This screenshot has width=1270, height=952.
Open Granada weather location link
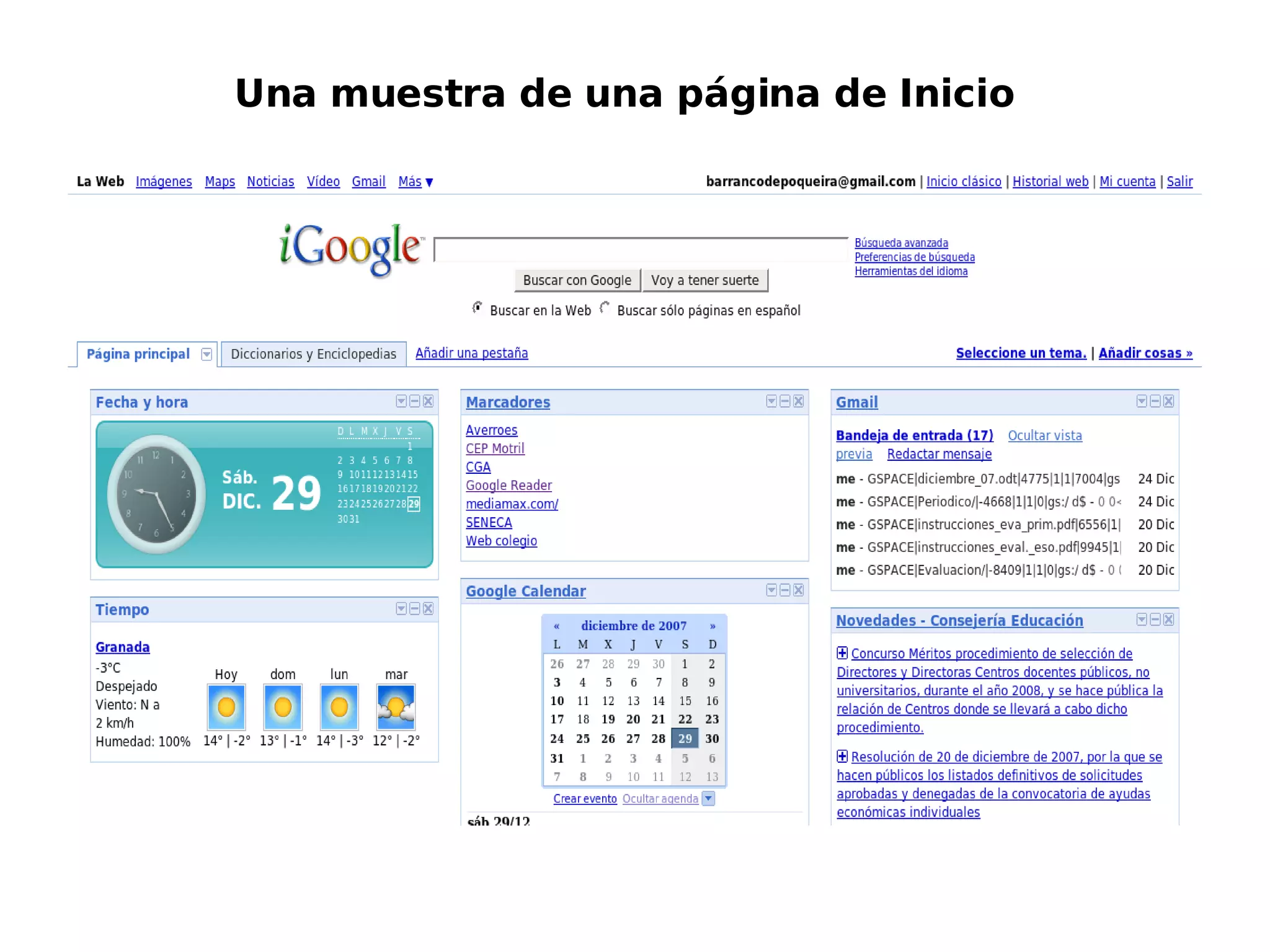pos(123,647)
